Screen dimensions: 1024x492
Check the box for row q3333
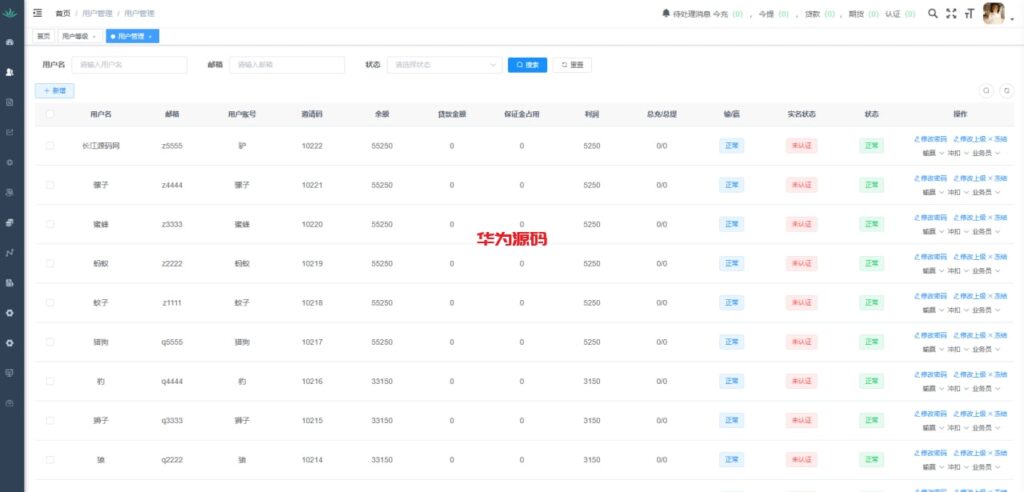[x=50, y=420]
